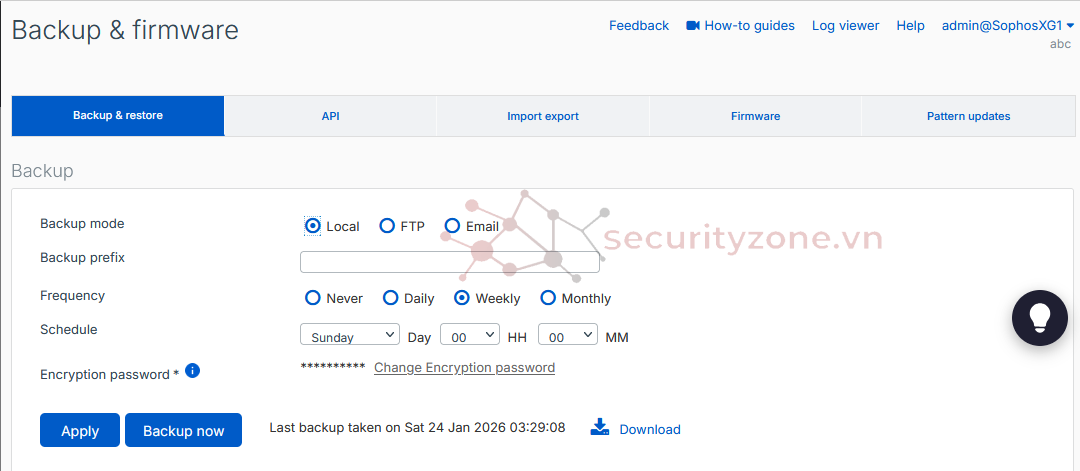Viewport: 1080px width, 471px height.
Task: Open the minutes MM dropdown
Action: click(x=568, y=336)
